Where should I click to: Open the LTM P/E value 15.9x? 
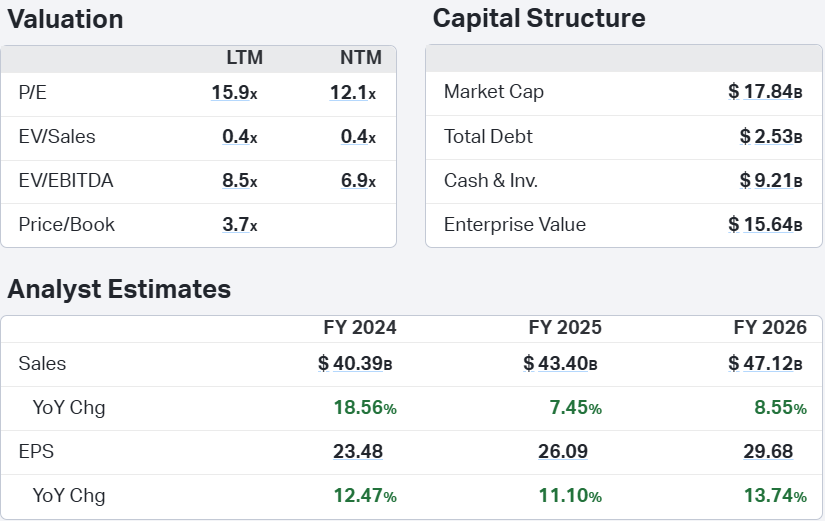(235, 93)
